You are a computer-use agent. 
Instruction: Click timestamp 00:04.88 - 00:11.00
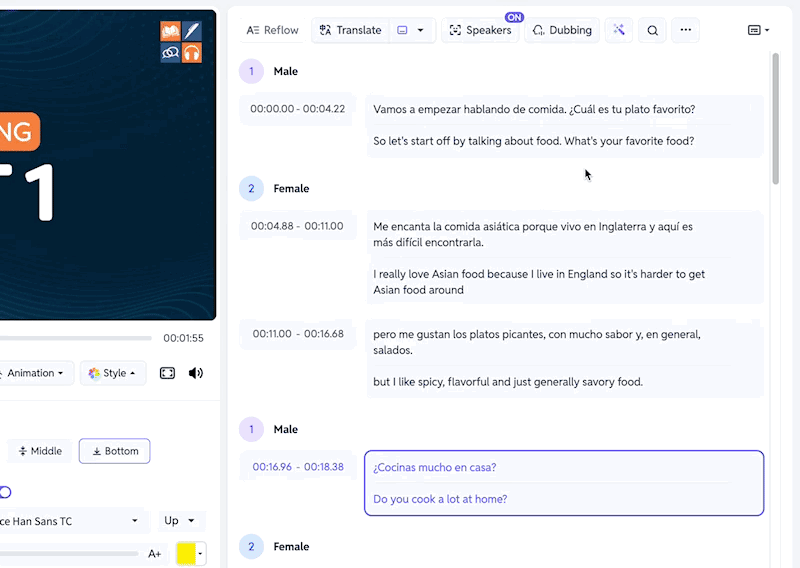pyautogui.click(x=297, y=226)
